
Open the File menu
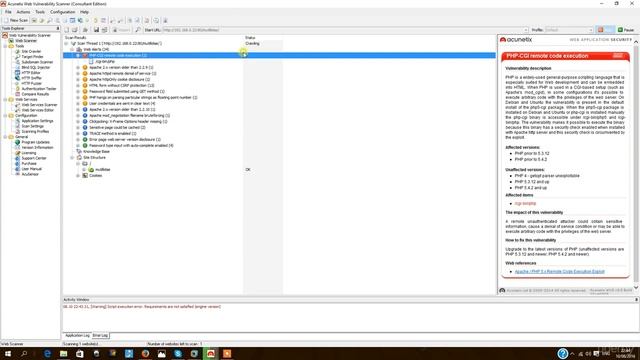tap(8, 12)
